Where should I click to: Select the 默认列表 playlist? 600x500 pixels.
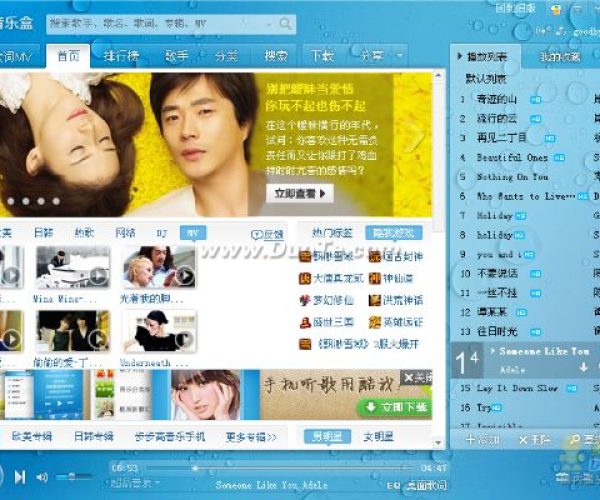[x=486, y=79]
